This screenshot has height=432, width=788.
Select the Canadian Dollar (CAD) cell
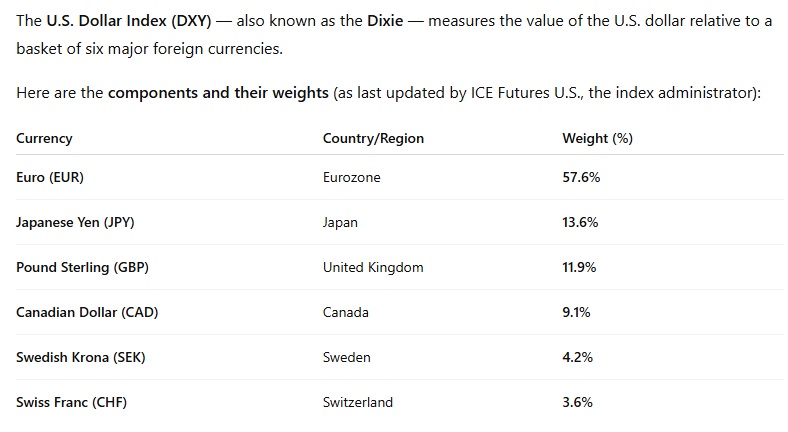pyautogui.click(x=87, y=312)
